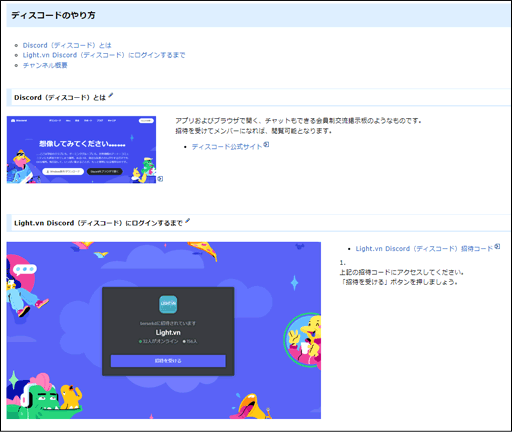
Task: Click '想像してみてください' headline in Discord thumbnail
Action: pyautogui.click(x=82, y=144)
